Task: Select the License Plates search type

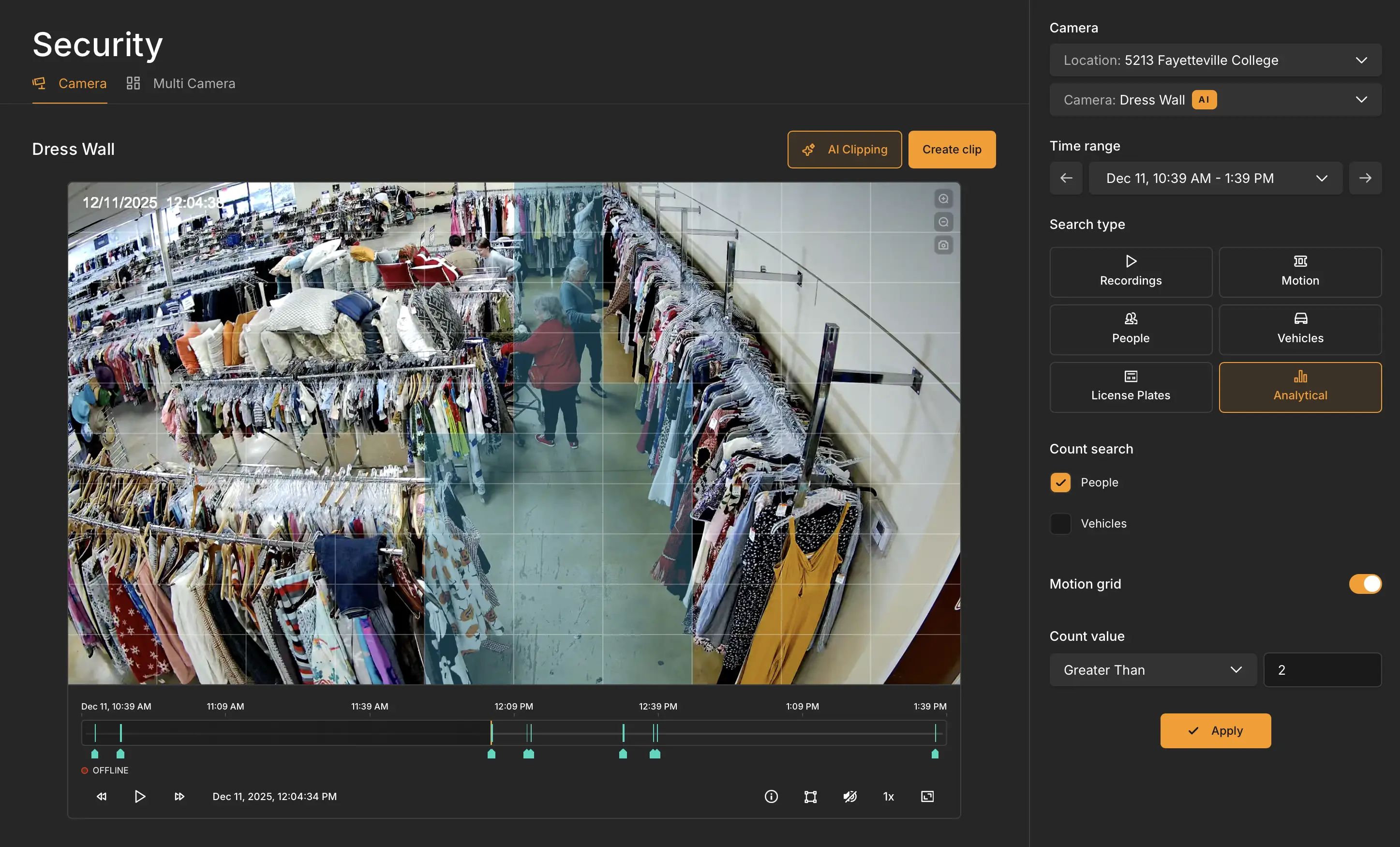Action: 1130,387
